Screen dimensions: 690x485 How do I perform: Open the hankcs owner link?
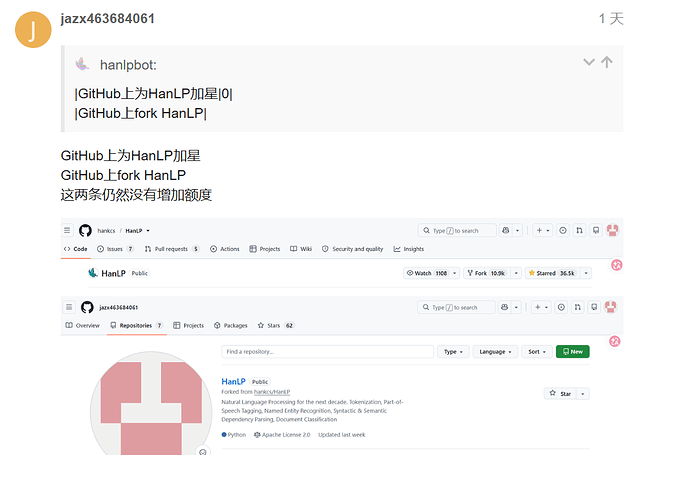106,231
